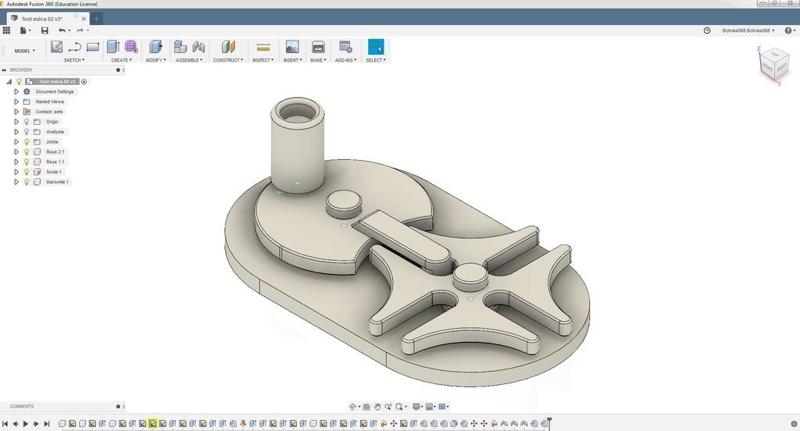Open the MODEL workspace dropdown

point(24,51)
